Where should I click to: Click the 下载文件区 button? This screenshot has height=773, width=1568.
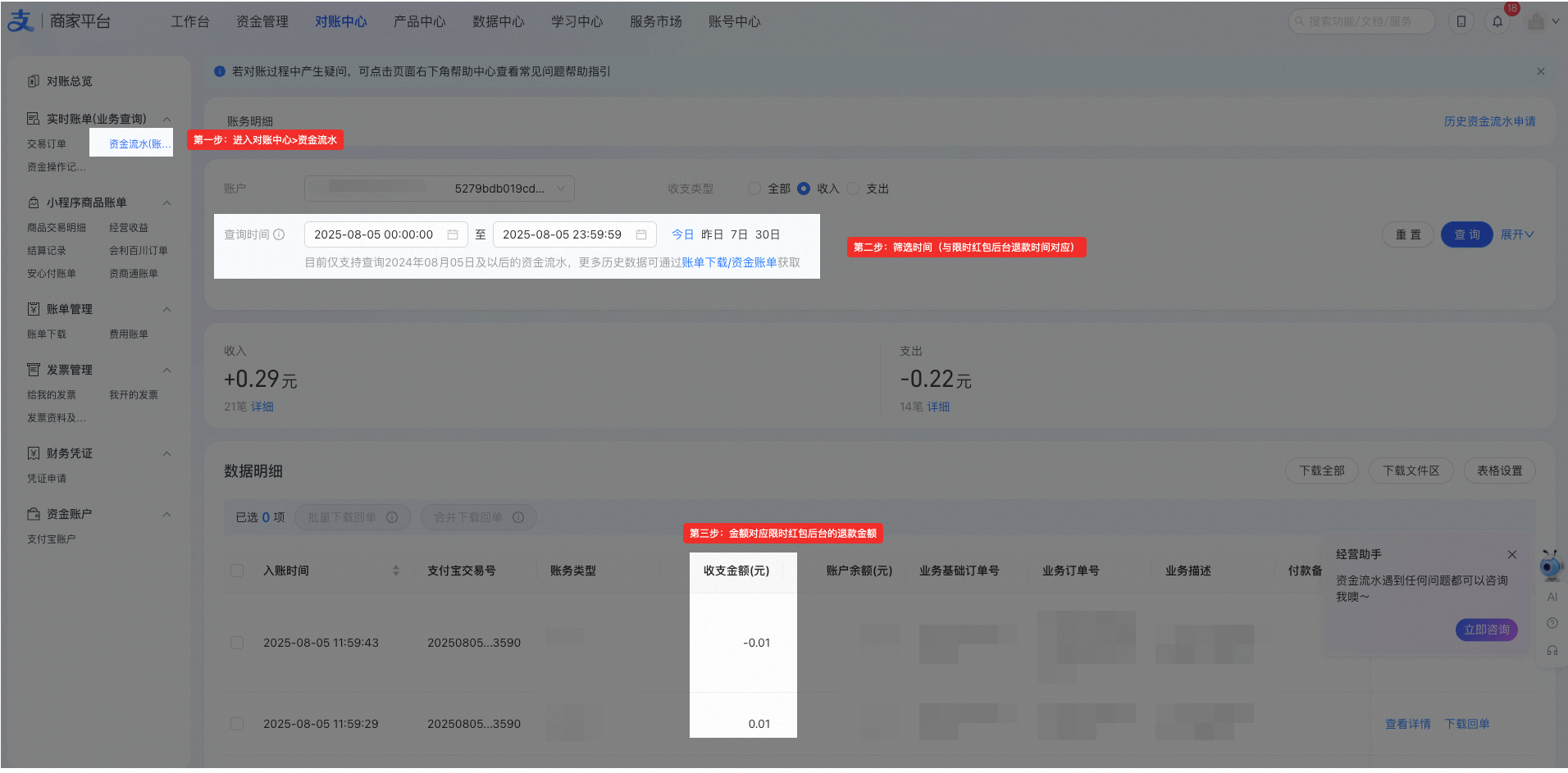[1411, 471]
